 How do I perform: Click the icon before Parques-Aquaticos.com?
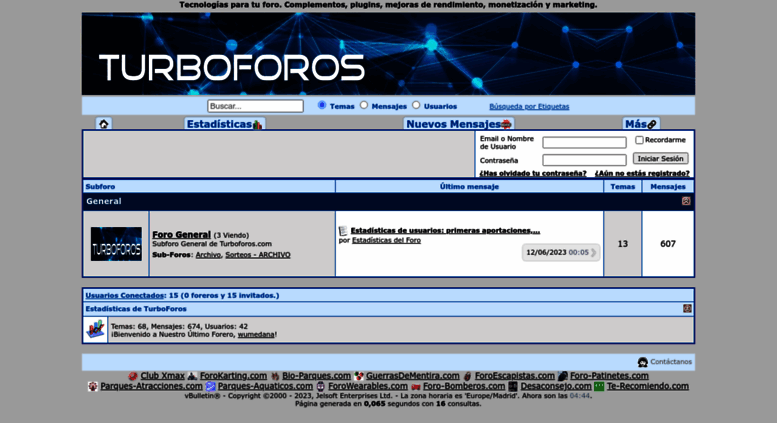click(211, 386)
